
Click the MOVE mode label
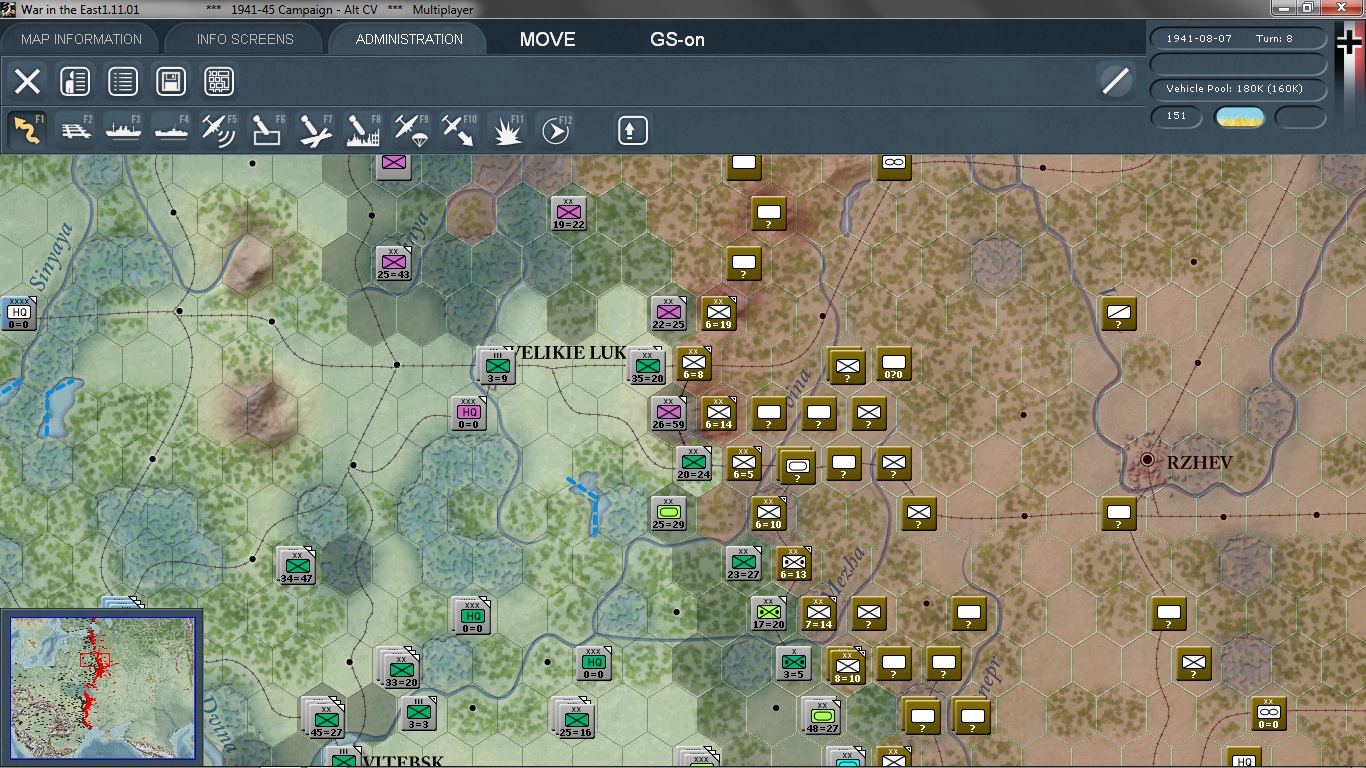pos(547,40)
